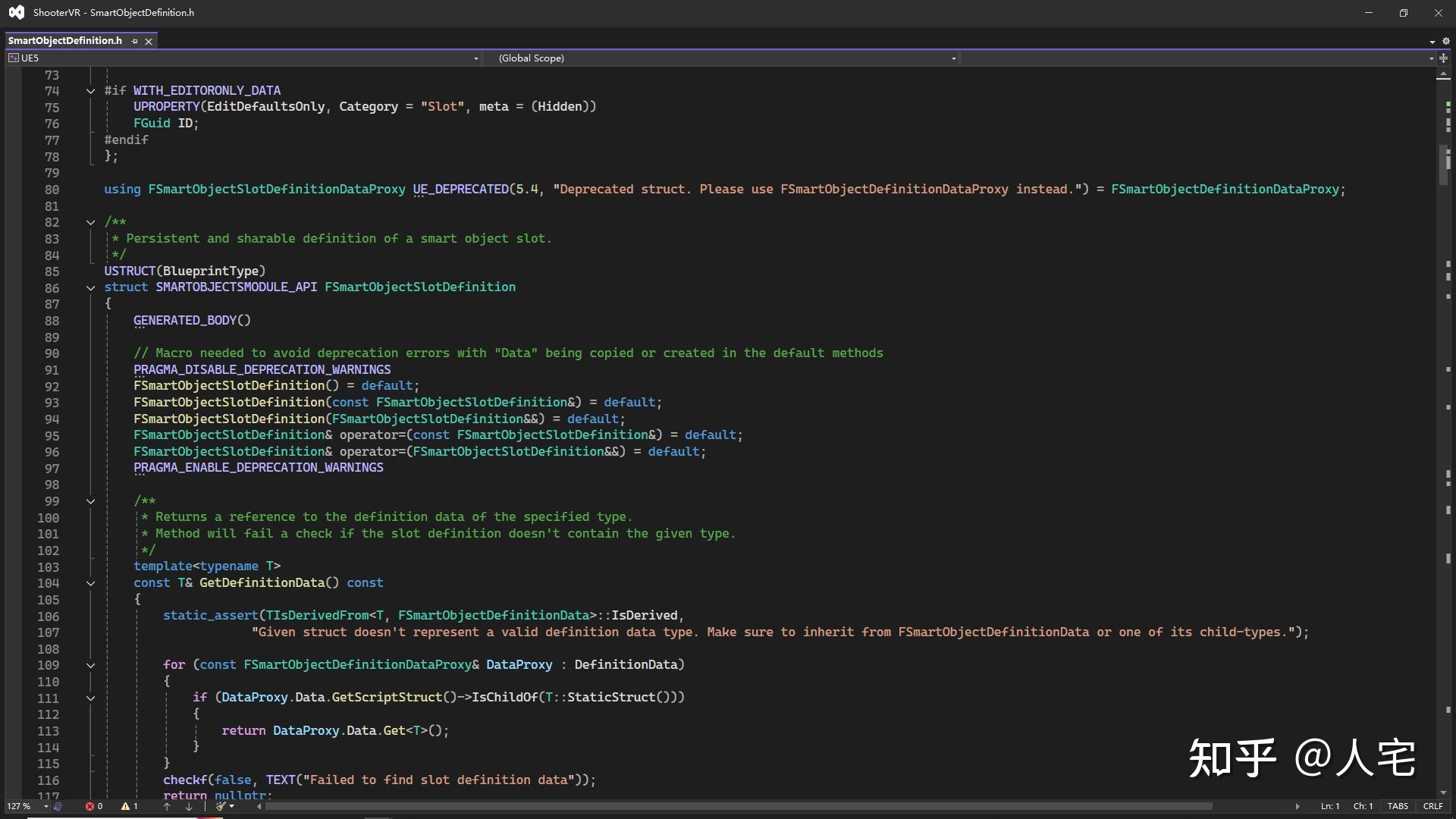Open the 127% zoom level dropdown
This screenshot has width=1456, height=819.
point(45,806)
